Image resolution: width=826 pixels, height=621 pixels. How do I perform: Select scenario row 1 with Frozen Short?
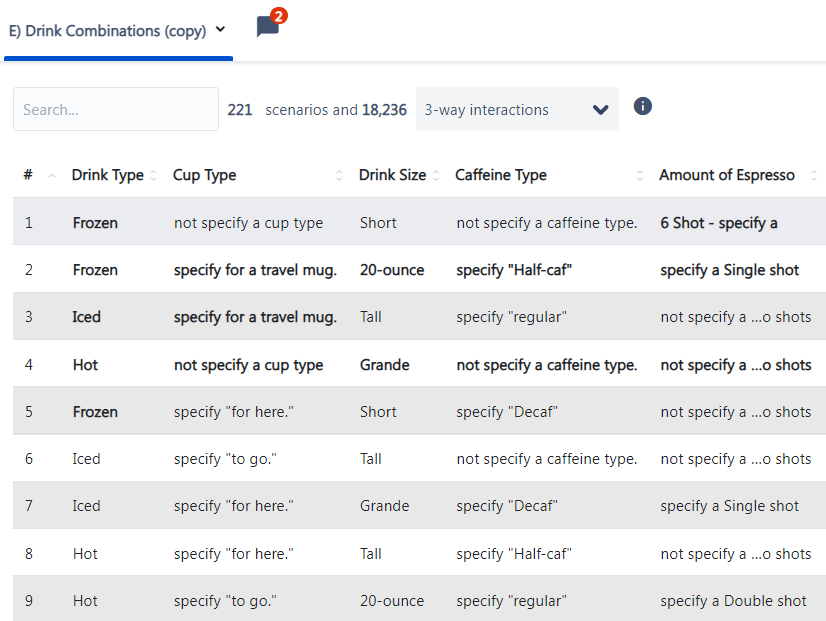419,222
